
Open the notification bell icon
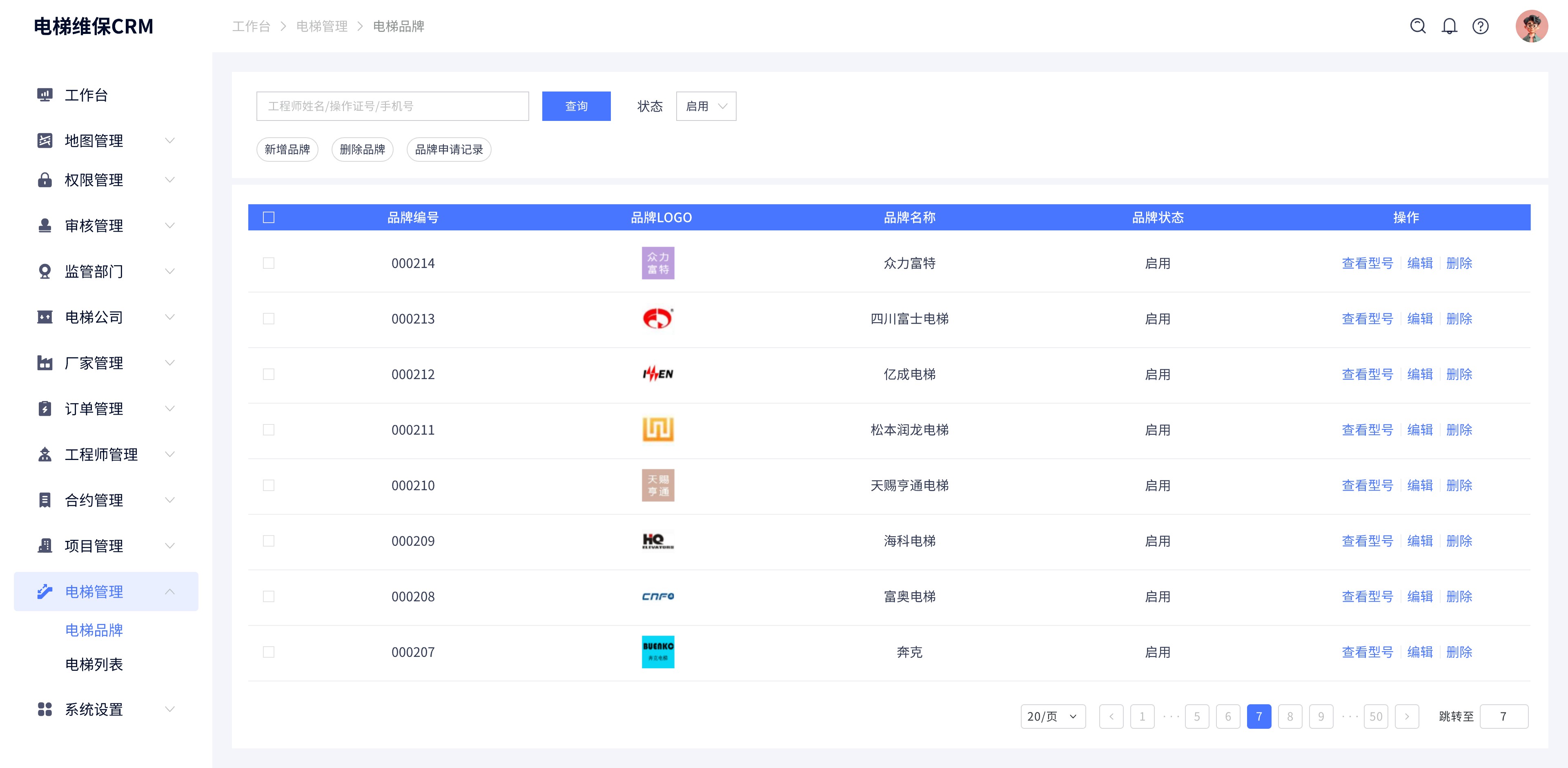tap(1450, 26)
